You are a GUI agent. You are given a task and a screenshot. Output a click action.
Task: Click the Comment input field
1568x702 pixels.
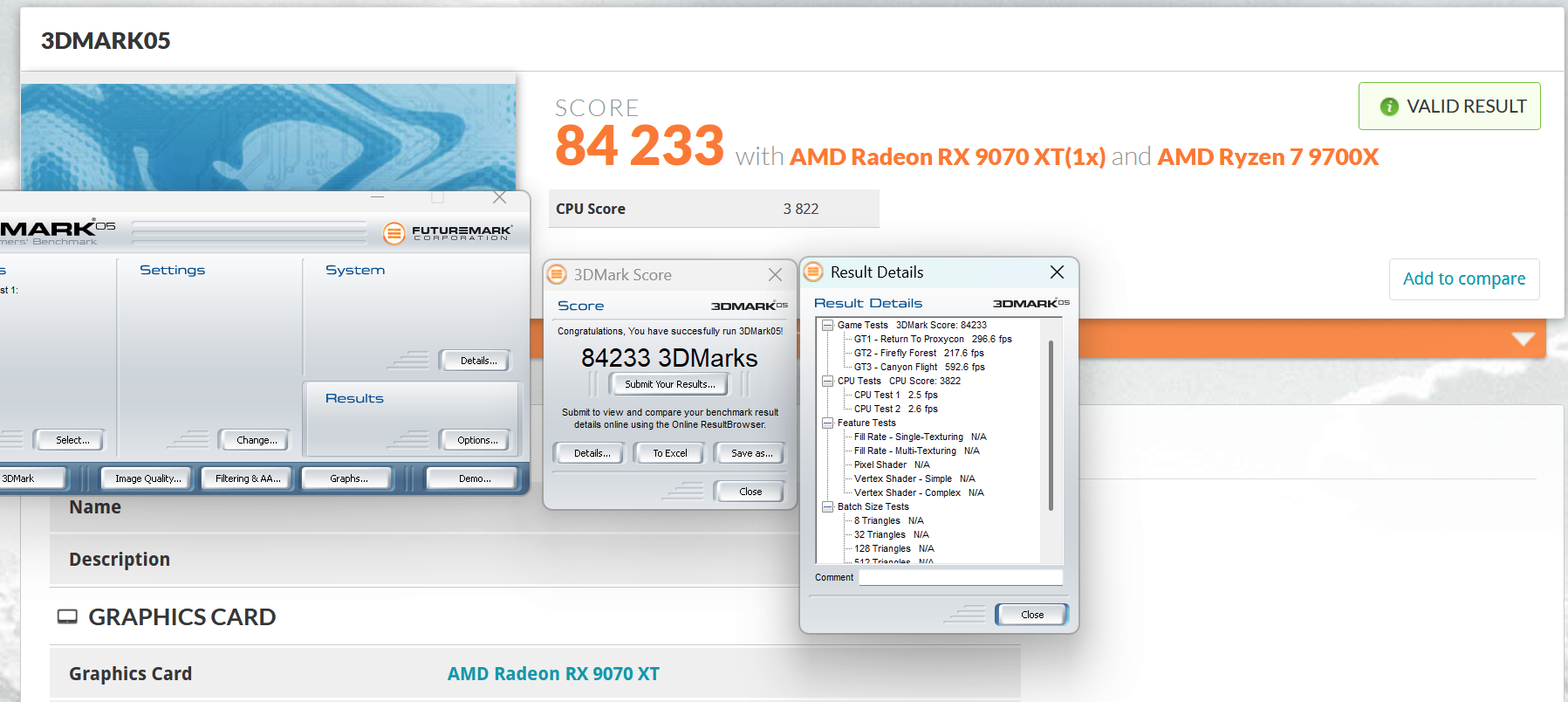tap(961, 577)
